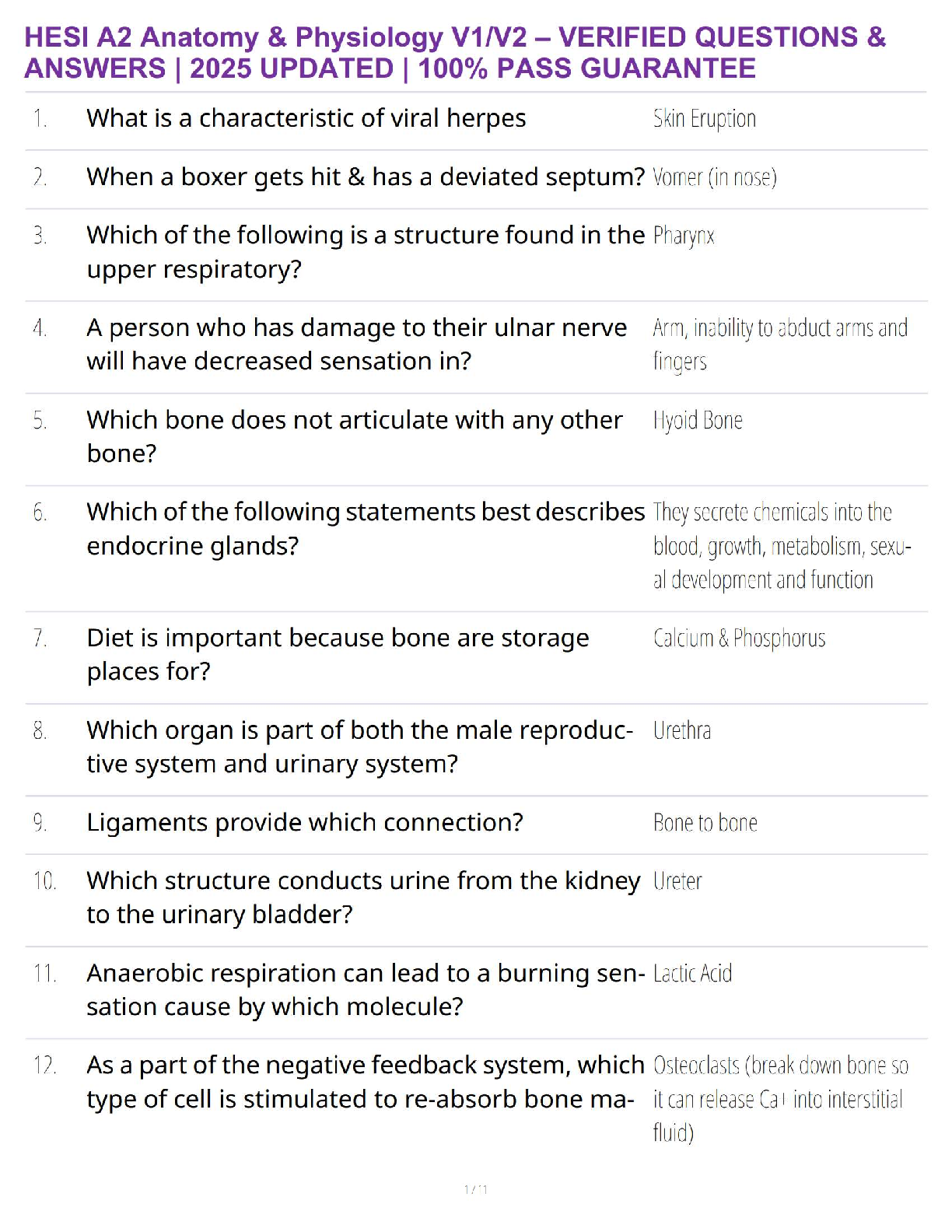Click the HESI A2 document title heading

[x=455, y=53]
